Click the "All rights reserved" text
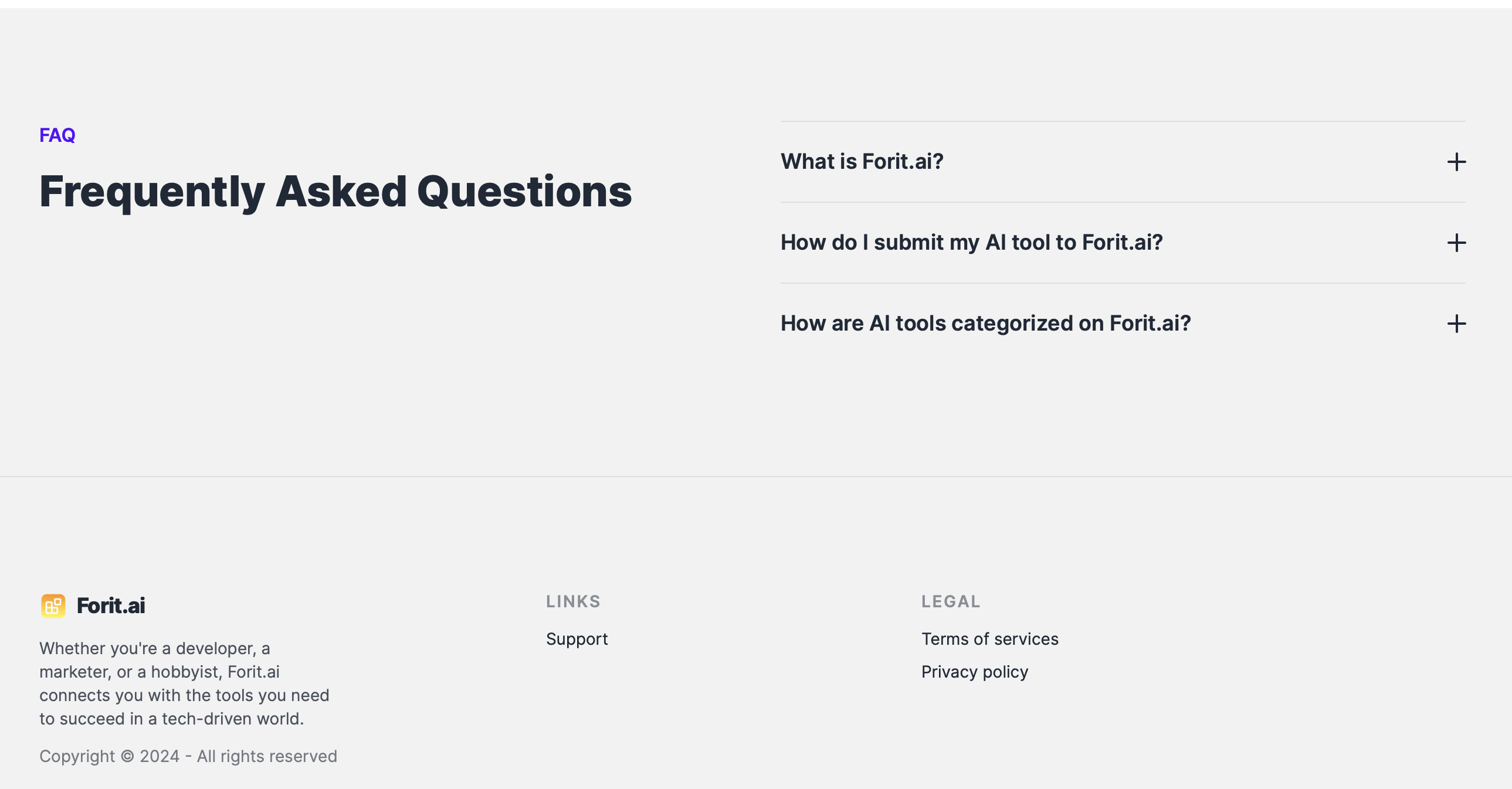Image resolution: width=1512 pixels, height=789 pixels. (x=267, y=756)
